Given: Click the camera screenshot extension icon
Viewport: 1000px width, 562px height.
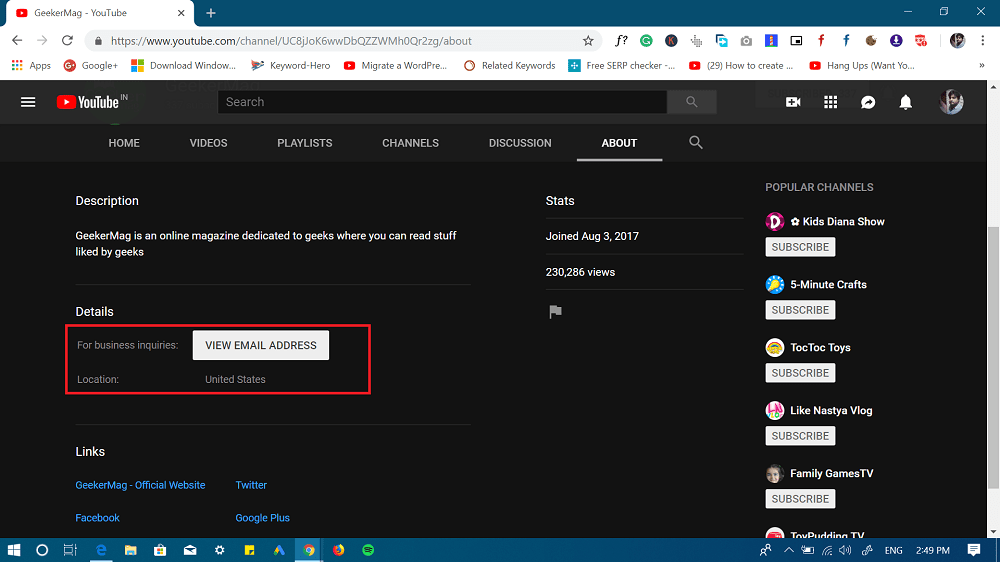Looking at the screenshot, I should (746, 41).
